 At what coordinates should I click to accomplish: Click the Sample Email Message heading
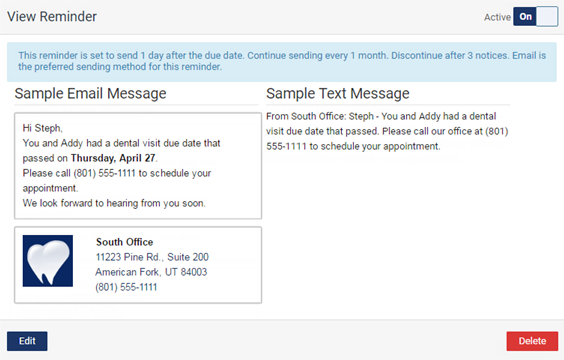[90, 94]
